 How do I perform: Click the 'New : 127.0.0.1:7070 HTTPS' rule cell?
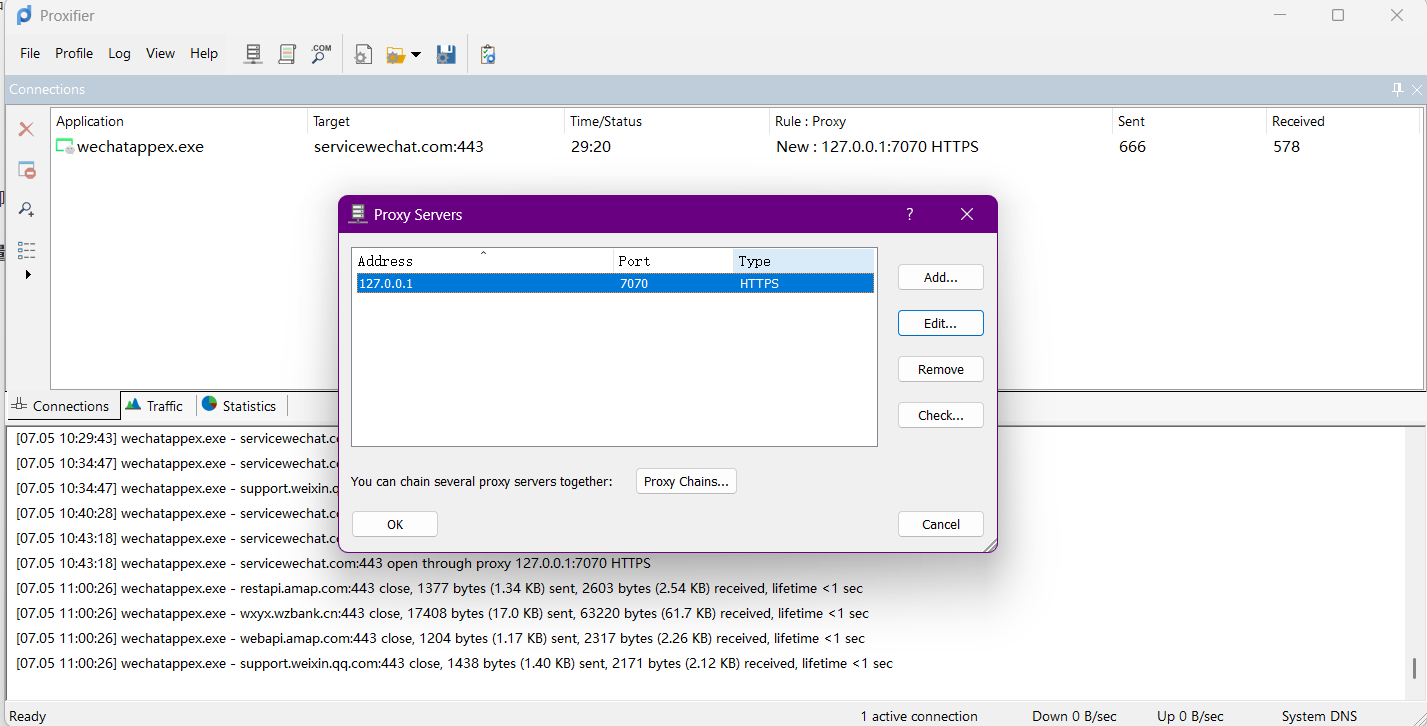877,146
